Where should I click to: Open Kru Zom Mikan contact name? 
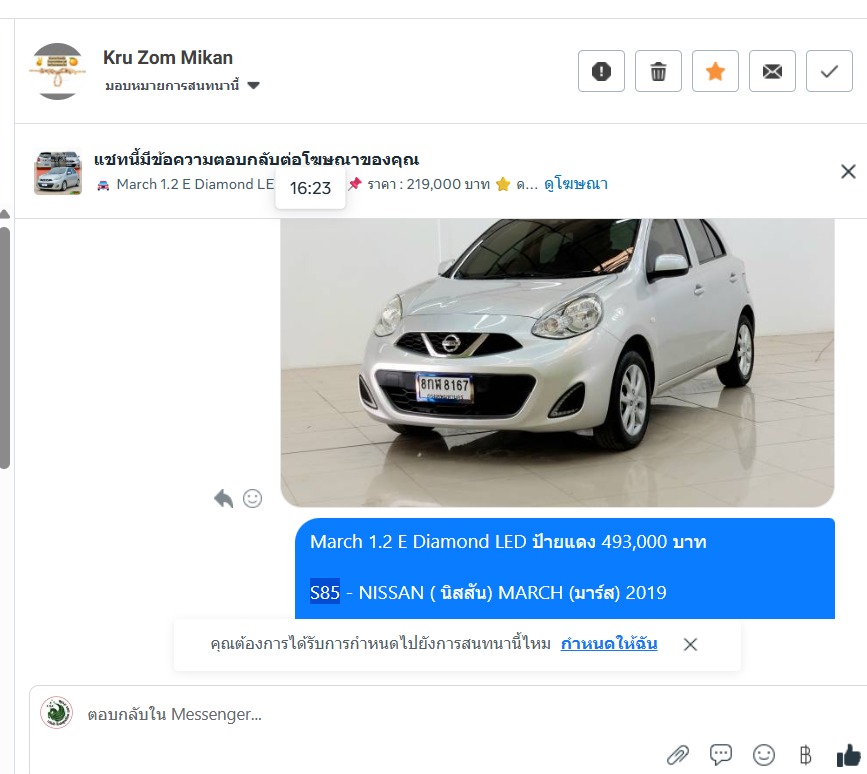[168, 57]
